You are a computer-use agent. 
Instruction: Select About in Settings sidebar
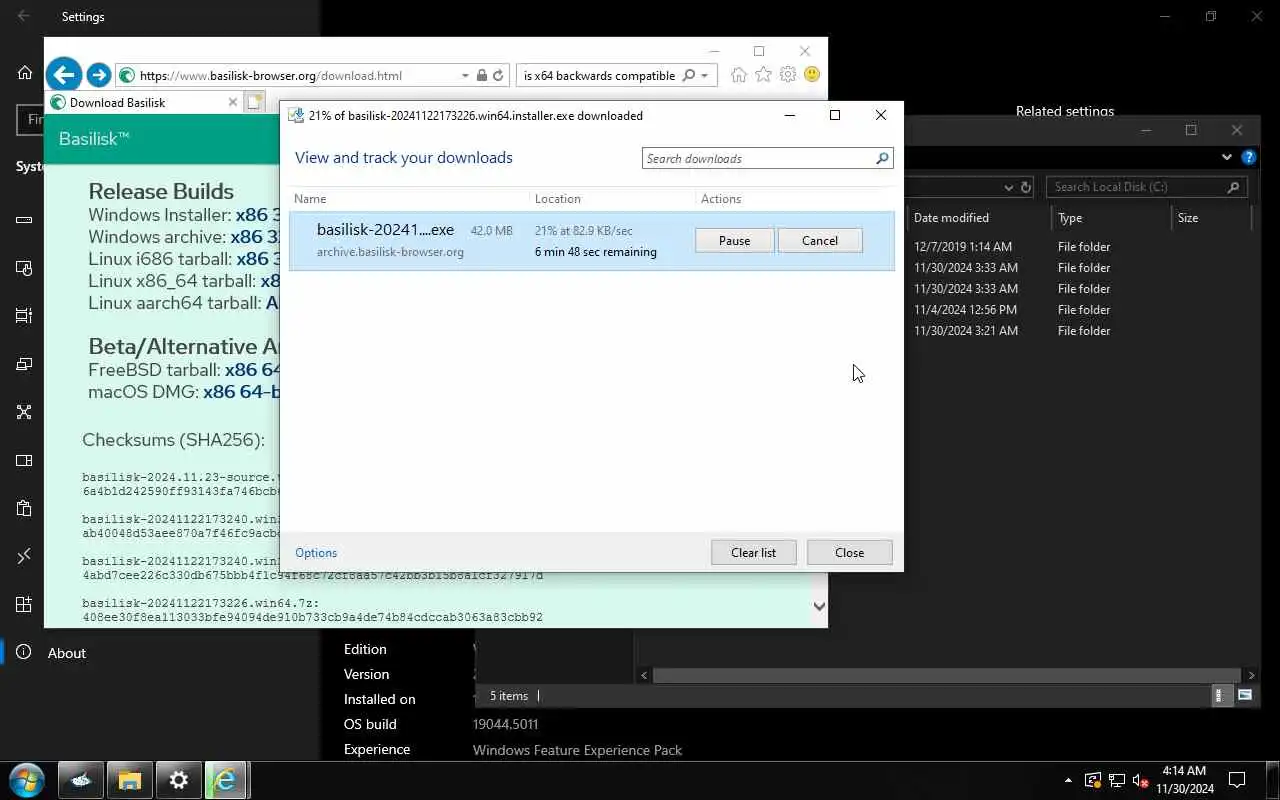click(x=67, y=653)
